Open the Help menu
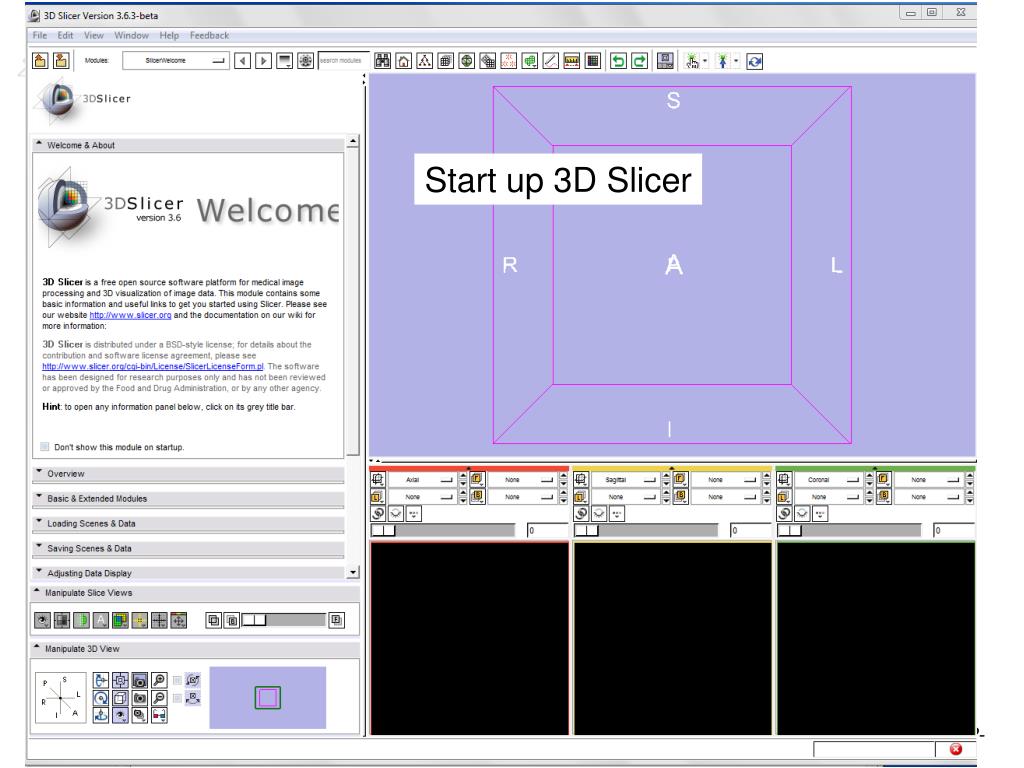This screenshot has width=1024, height=768. 169,35
